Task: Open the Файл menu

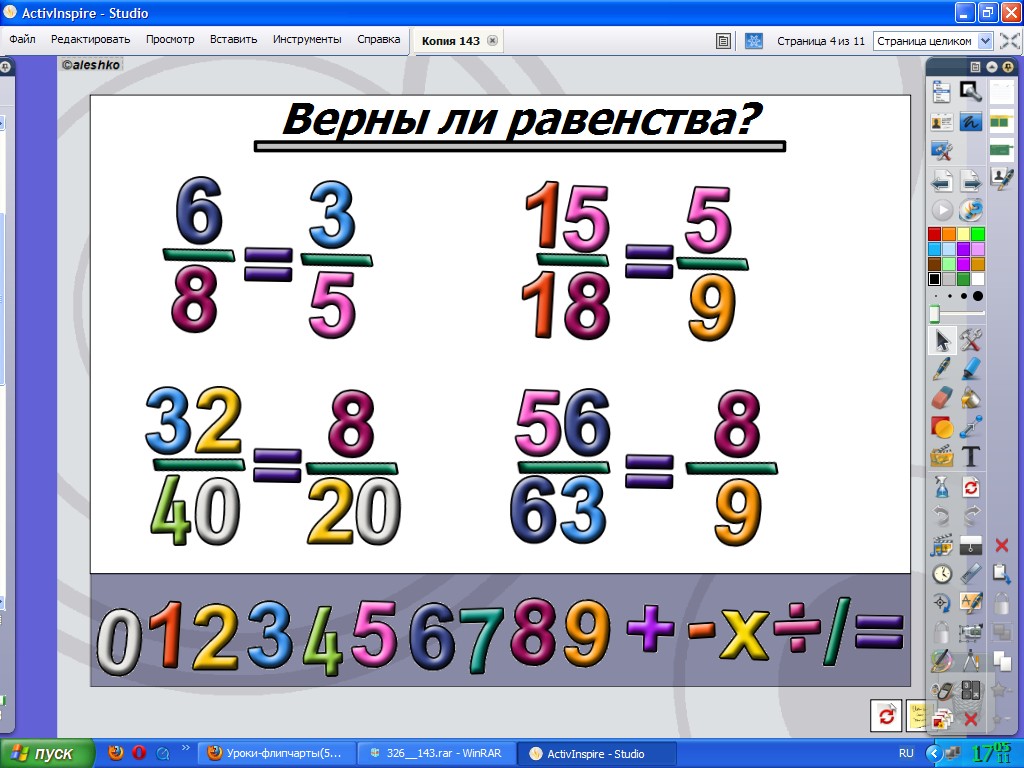Action: 22,40
